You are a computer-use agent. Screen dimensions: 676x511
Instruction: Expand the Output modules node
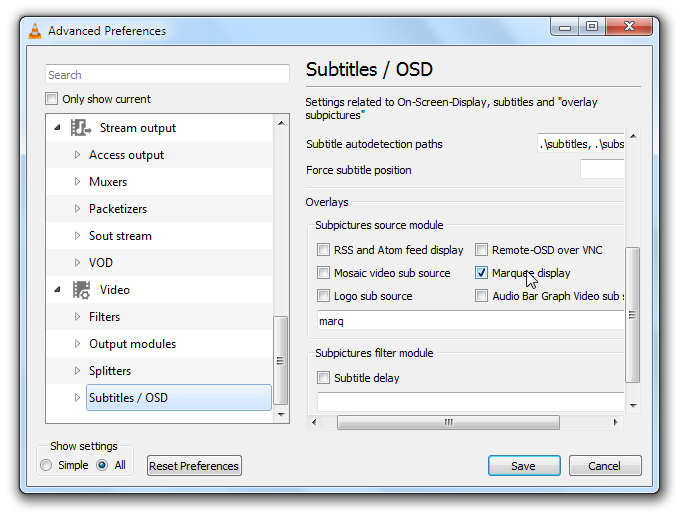[77, 344]
